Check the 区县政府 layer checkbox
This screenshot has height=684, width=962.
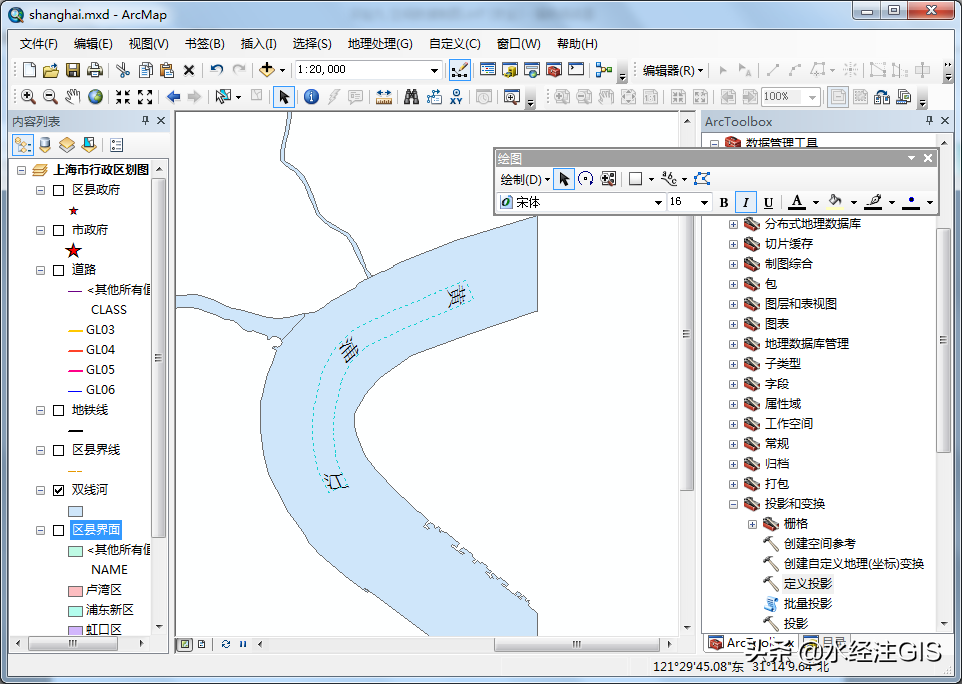pos(59,190)
